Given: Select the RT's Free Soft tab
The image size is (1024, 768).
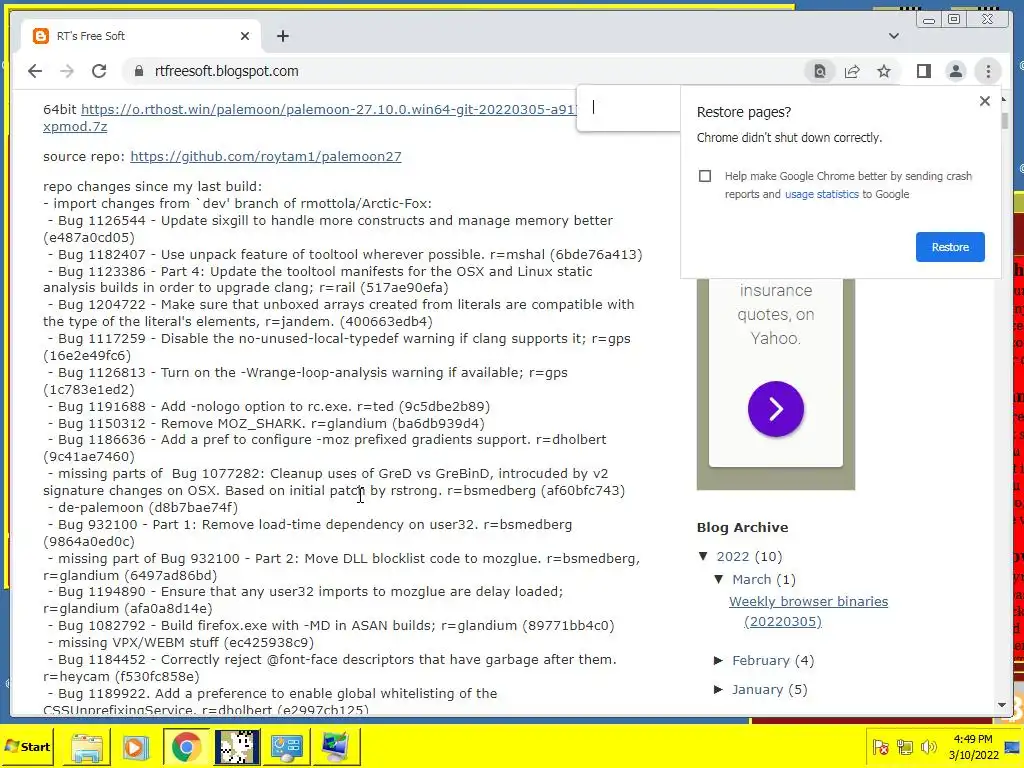Looking at the screenshot, I should (141, 36).
